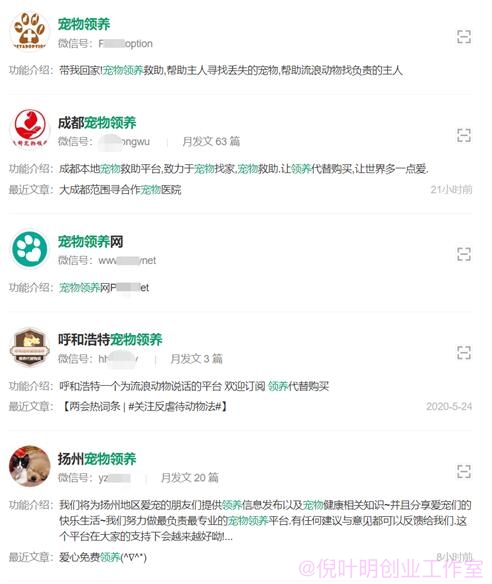Click QR code icon beside 宠物领养网
492x584 pixels.
coord(464,254)
